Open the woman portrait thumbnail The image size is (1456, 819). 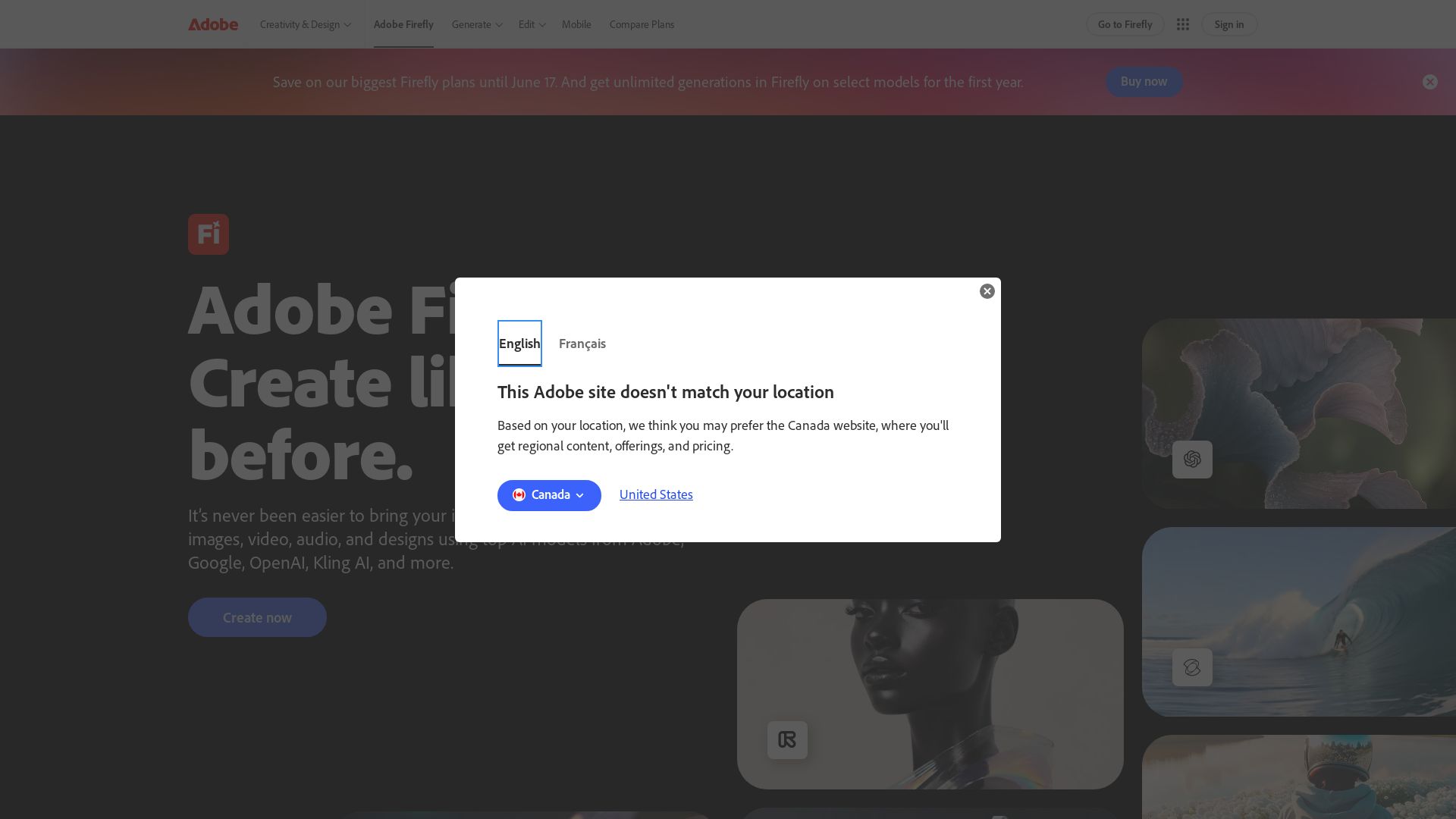pyautogui.click(x=930, y=694)
